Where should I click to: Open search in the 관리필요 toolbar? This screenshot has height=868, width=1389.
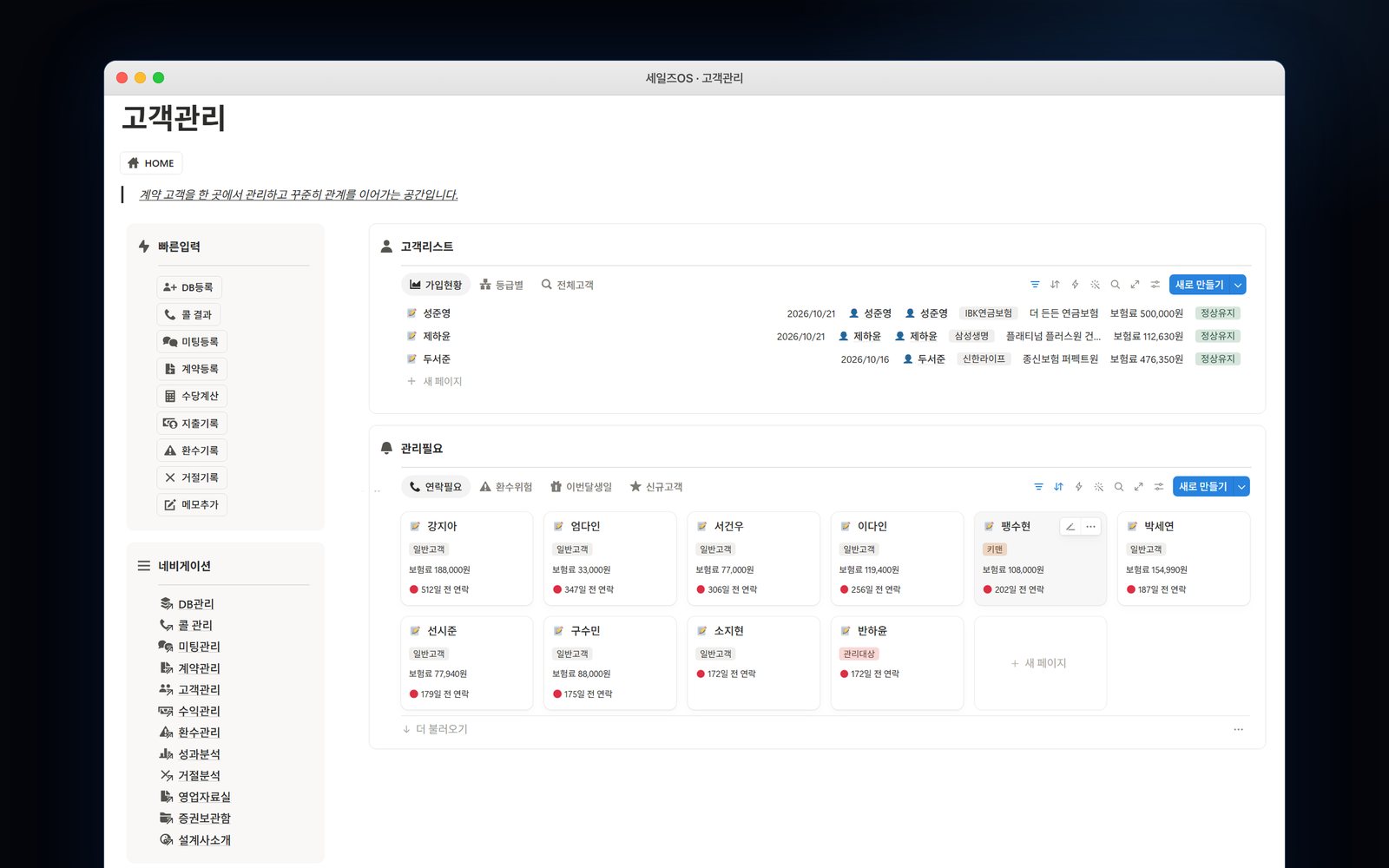(1119, 487)
